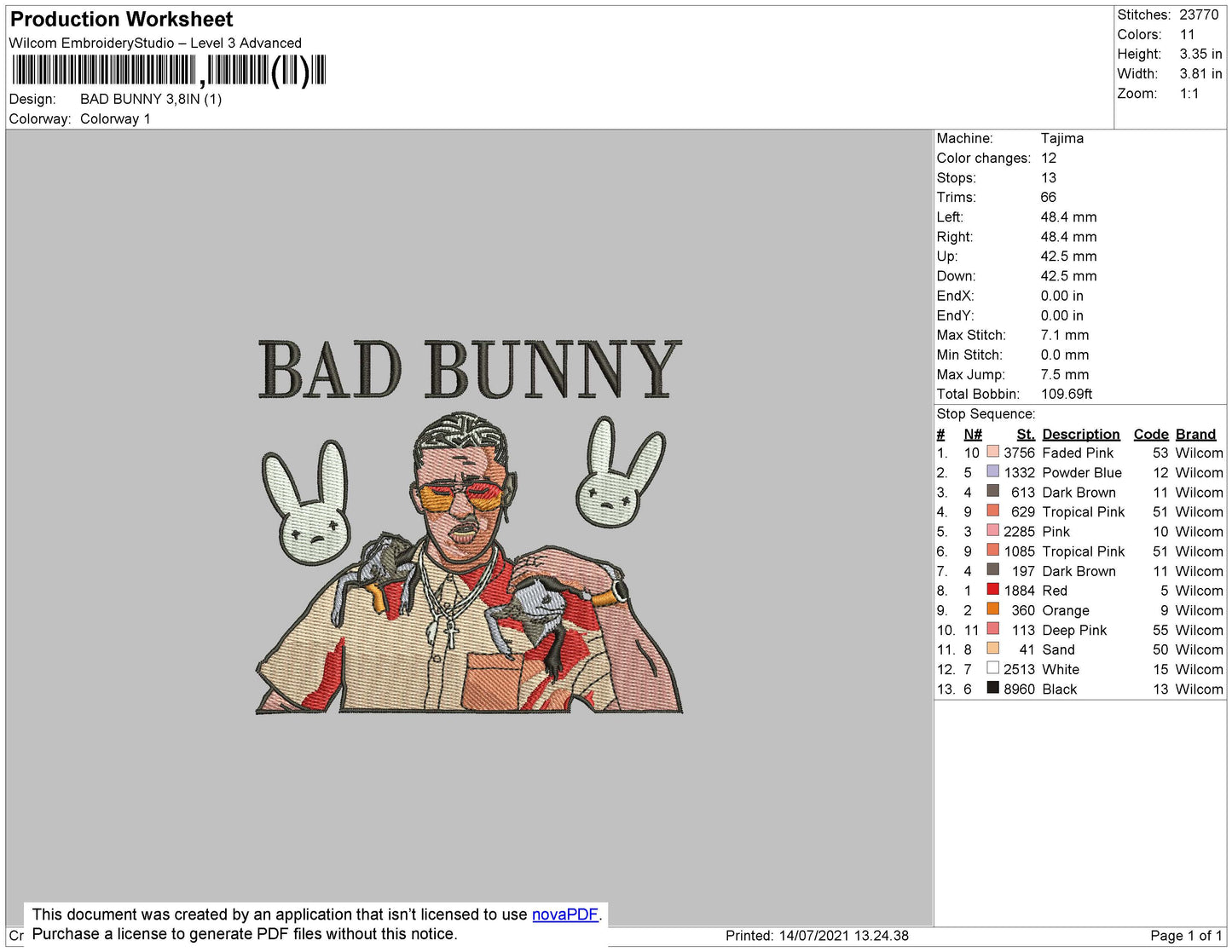Click the Powder Blue color swatch
Image resolution: width=1232 pixels, height=952 pixels.
[x=992, y=471]
